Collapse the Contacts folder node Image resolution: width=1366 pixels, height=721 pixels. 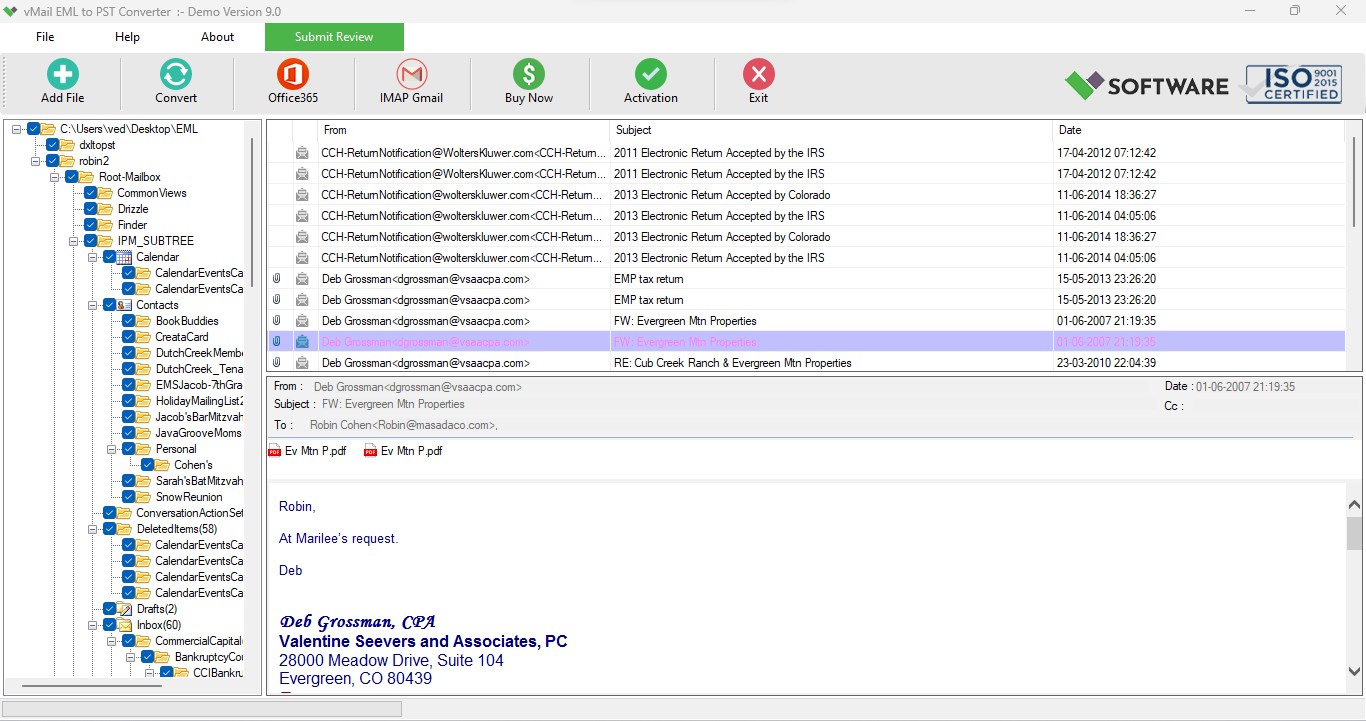click(x=92, y=305)
